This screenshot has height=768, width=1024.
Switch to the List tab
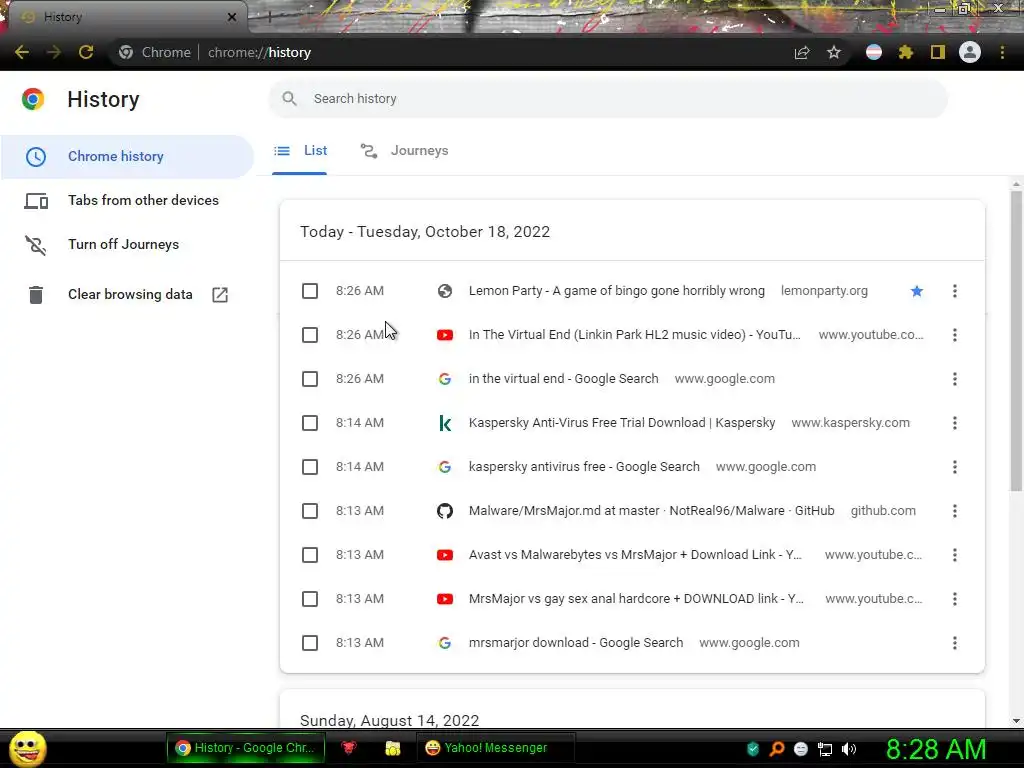click(300, 151)
